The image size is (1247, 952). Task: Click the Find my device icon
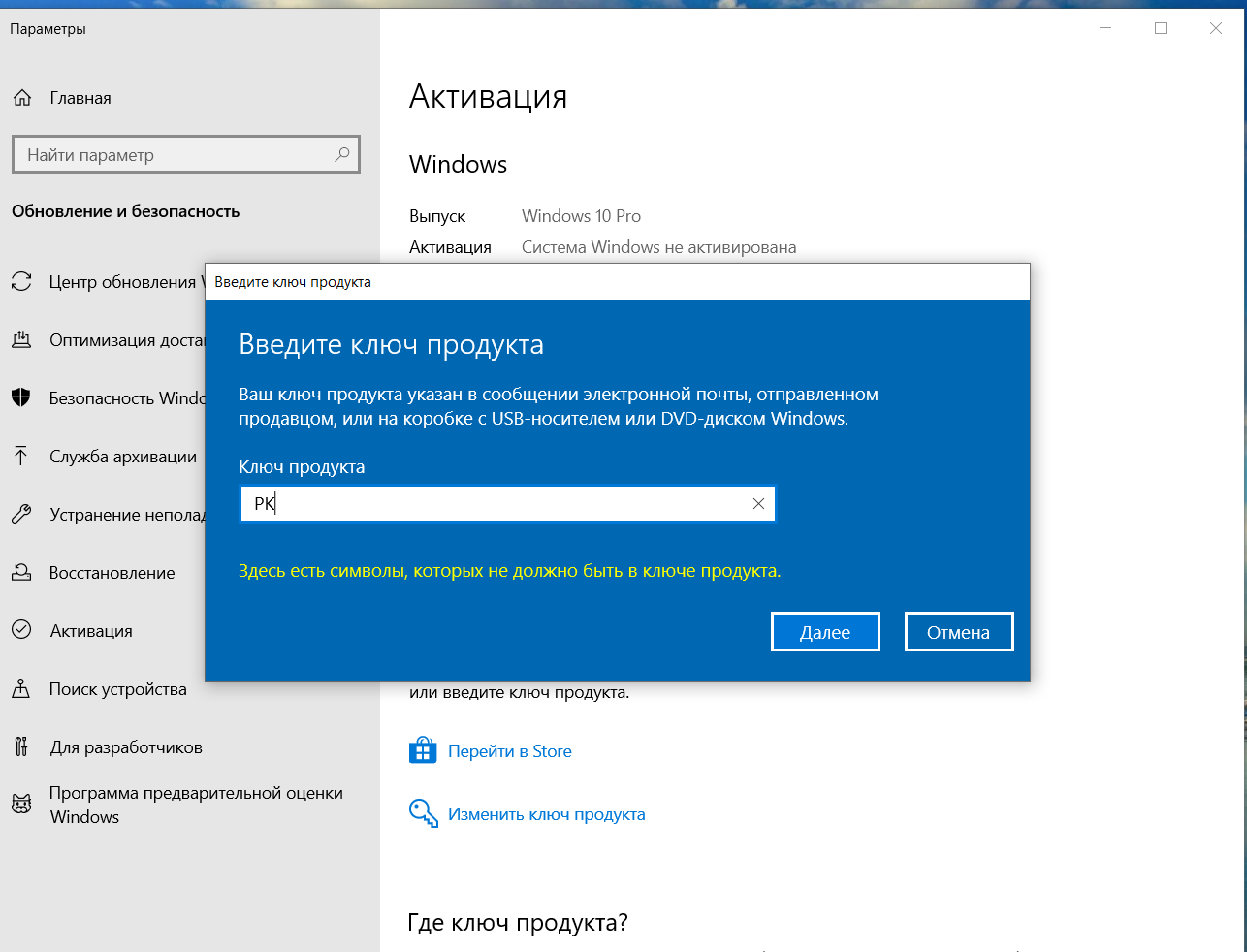click(x=21, y=689)
